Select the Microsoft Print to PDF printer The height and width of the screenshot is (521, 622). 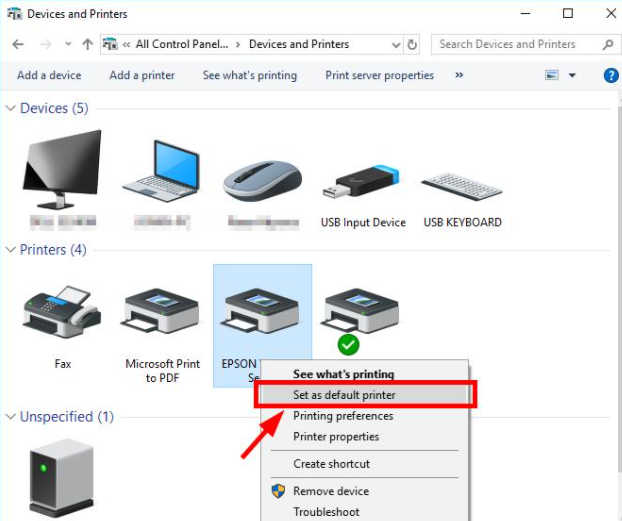click(162, 320)
